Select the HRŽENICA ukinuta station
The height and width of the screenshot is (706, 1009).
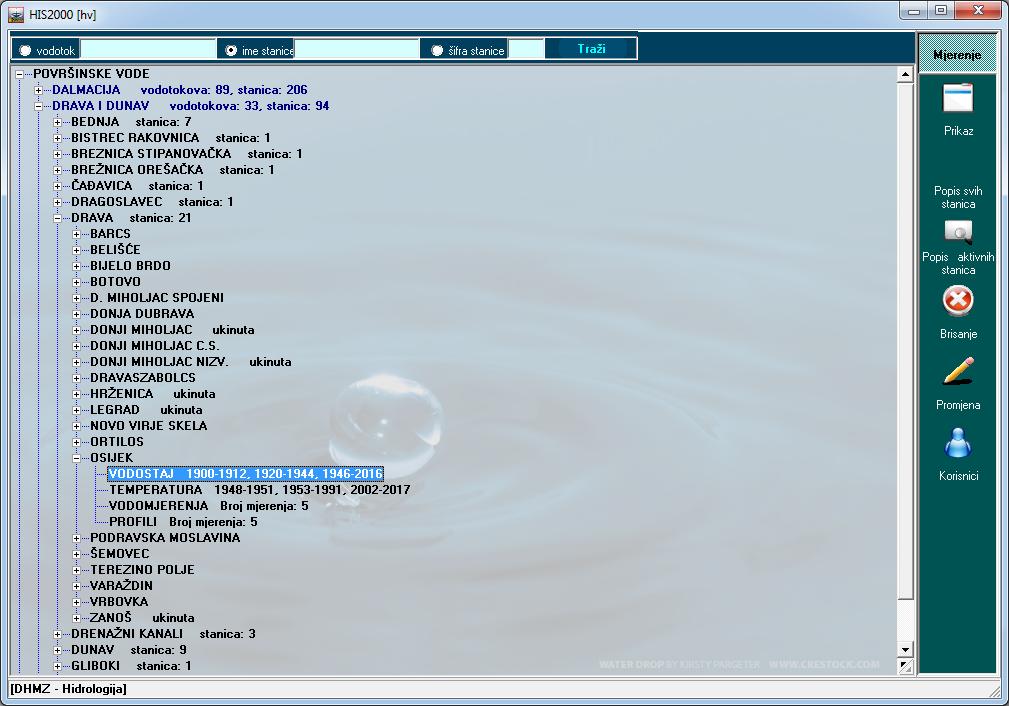(153, 394)
